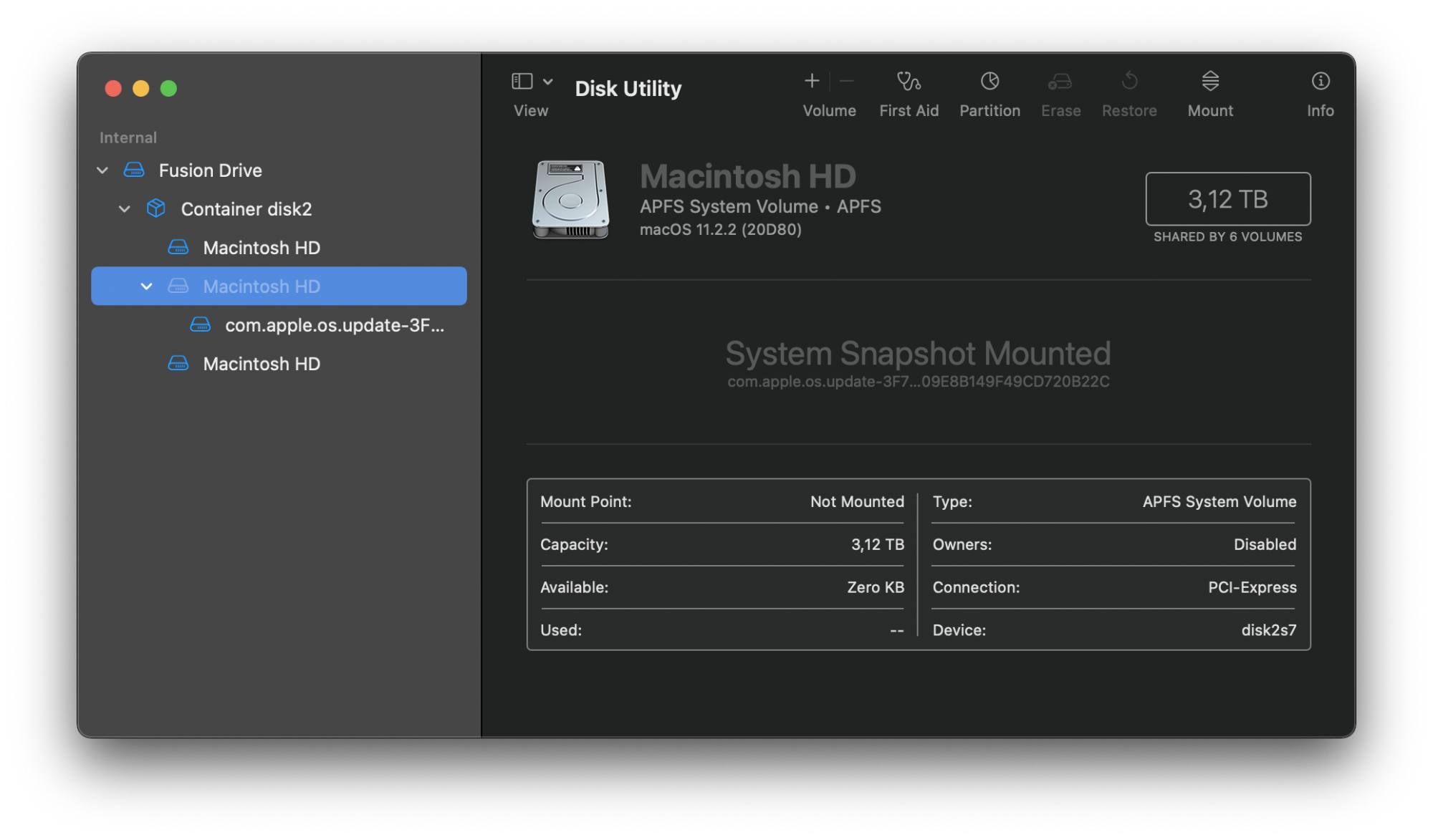Click the 'Internal' sidebar section header

click(128, 137)
